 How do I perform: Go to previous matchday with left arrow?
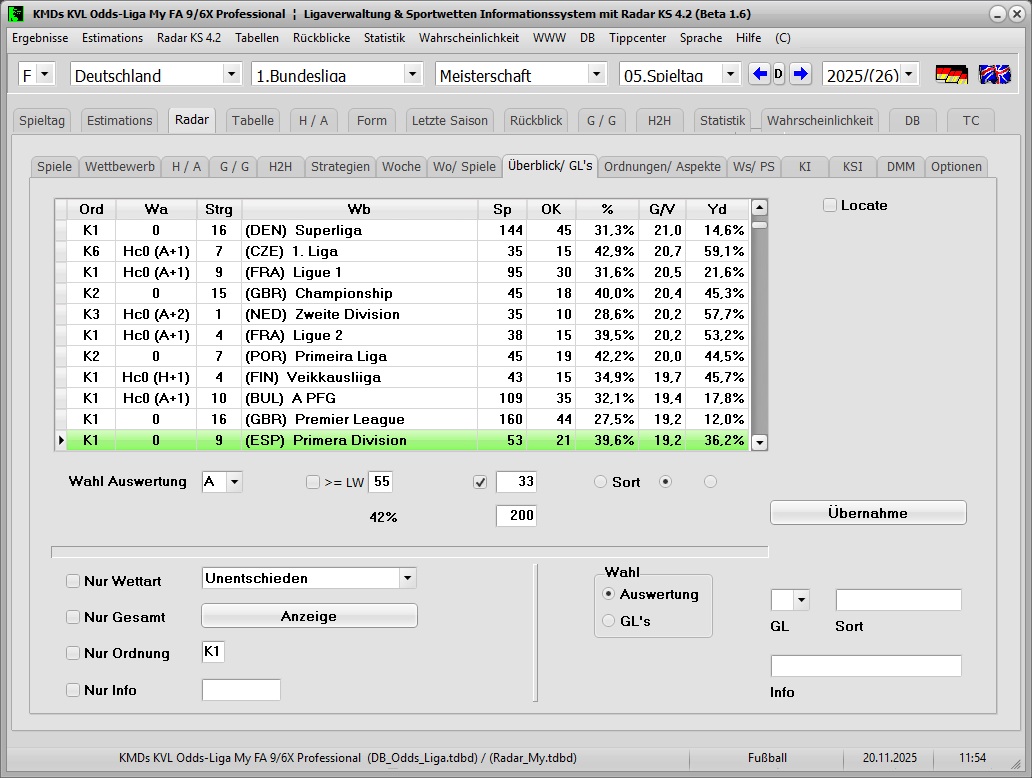760,74
